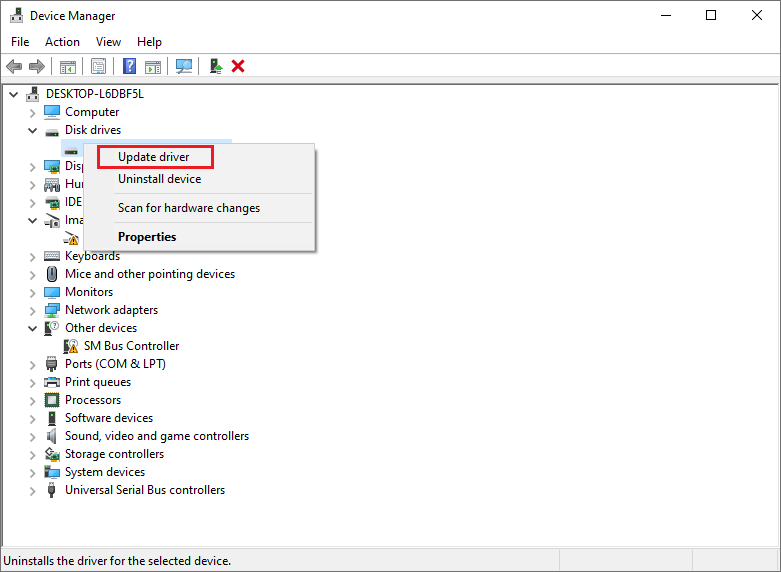Expand the Processors category
This screenshot has height=572, width=781.
pos(32,401)
